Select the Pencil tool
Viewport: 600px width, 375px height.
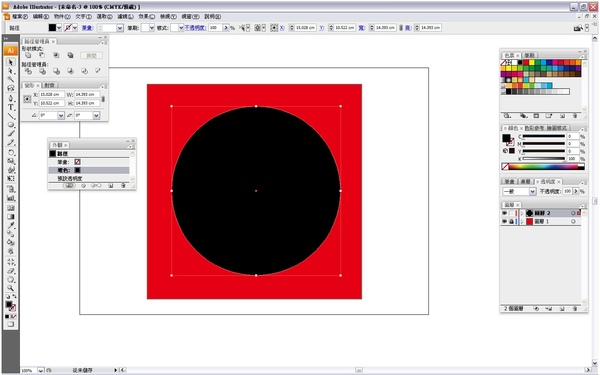(11, 143)
